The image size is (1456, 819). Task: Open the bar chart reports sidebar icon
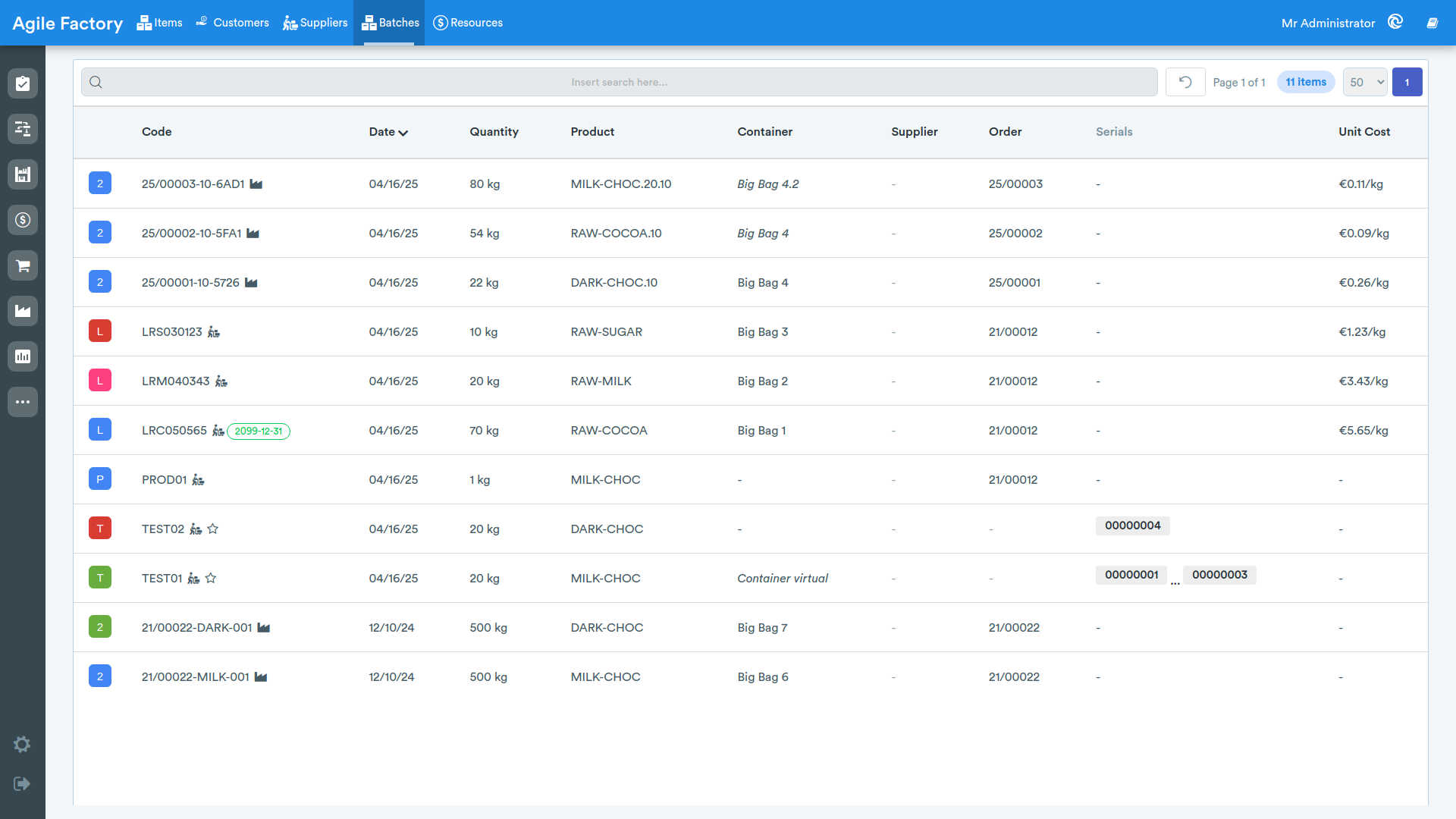pos(23,356)
